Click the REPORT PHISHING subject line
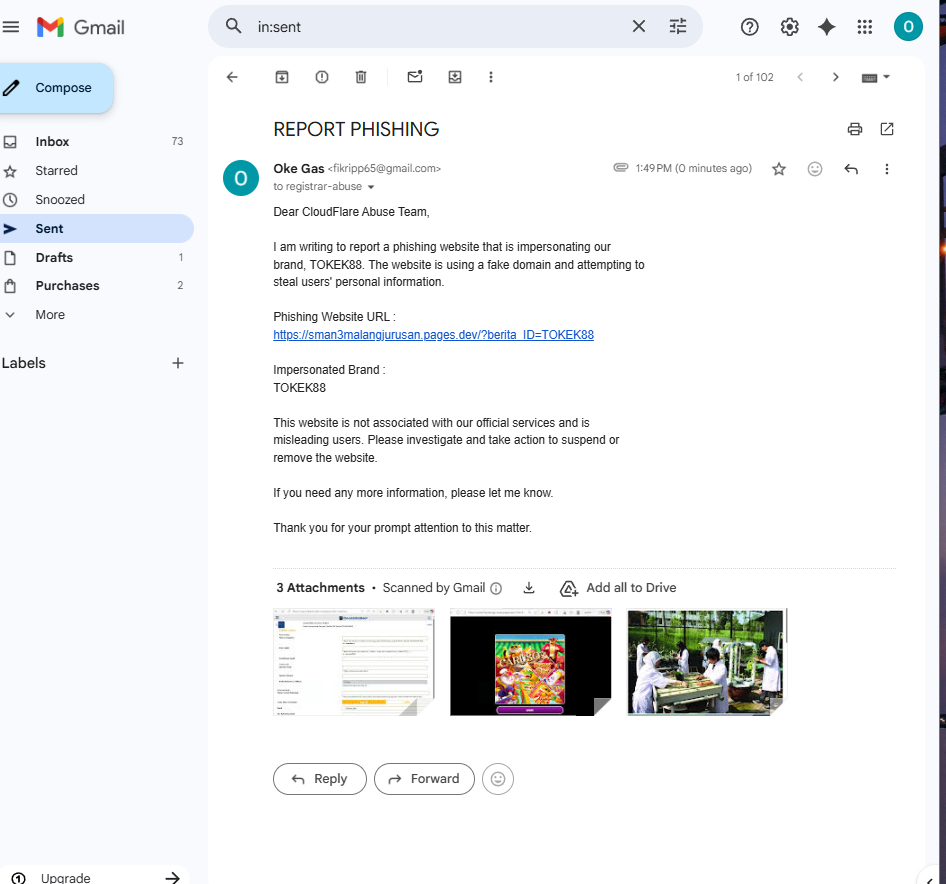This screenshot has height=884, width=946. tap(356, 130)
